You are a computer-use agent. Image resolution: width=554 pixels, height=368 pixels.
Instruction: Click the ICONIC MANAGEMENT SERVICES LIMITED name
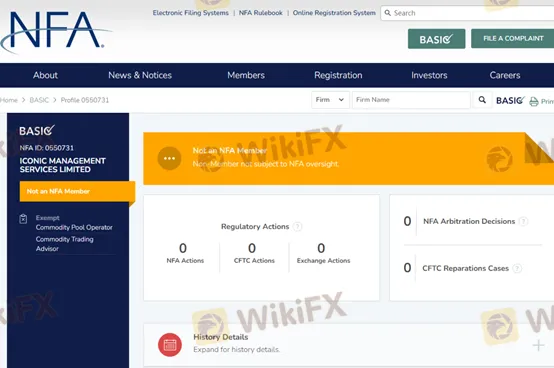[63, 165]
